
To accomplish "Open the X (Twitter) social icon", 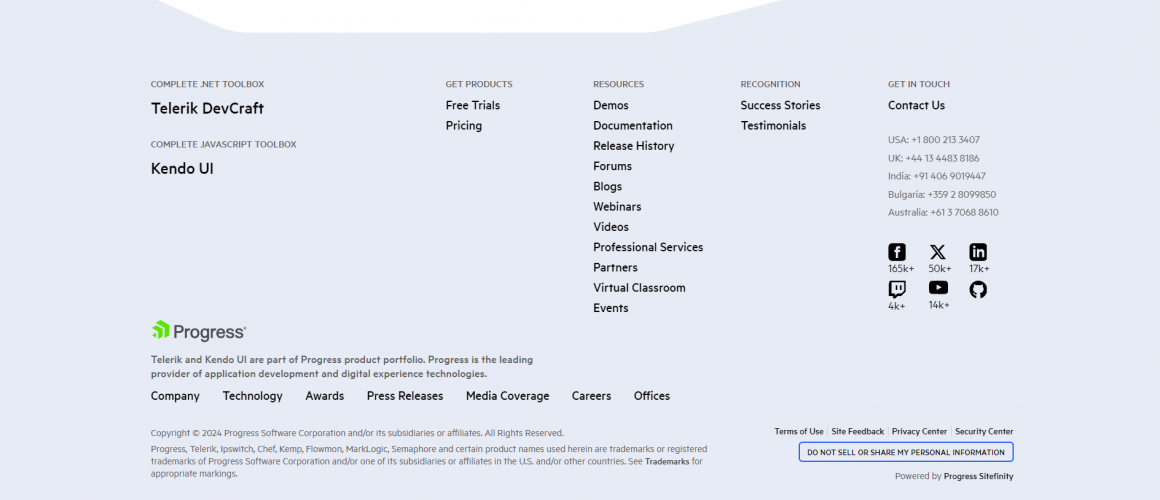I will (x=937, y=252).
